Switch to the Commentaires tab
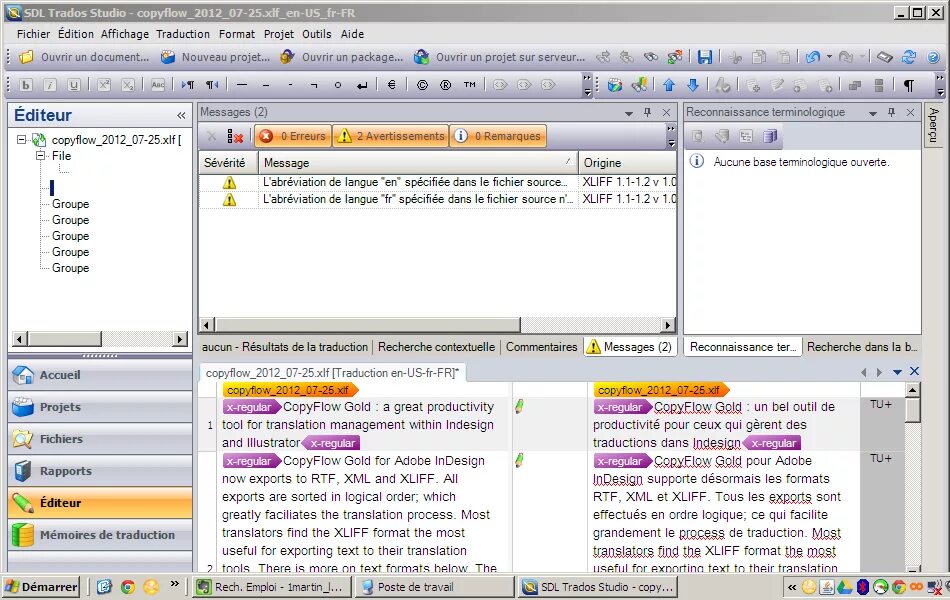This screenshot has height=600, width=950. pyautogui.click(x=542, y=347)
